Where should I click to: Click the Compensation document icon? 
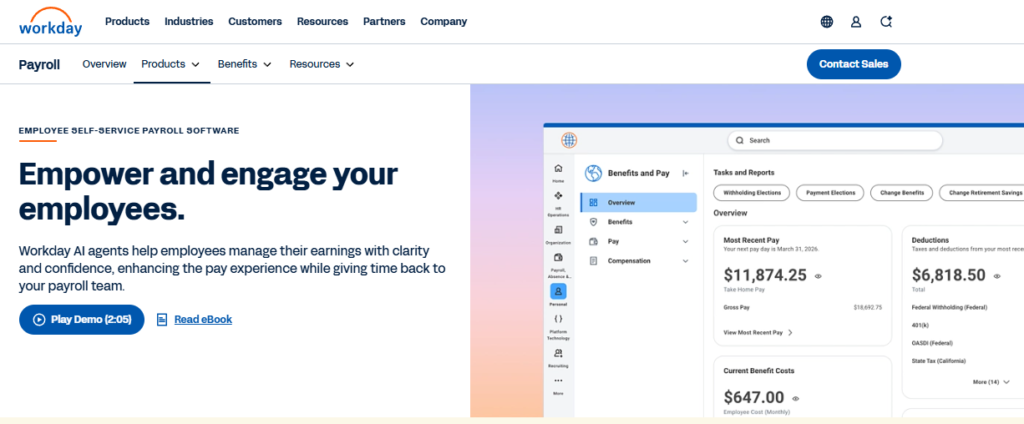pos(593,261)
